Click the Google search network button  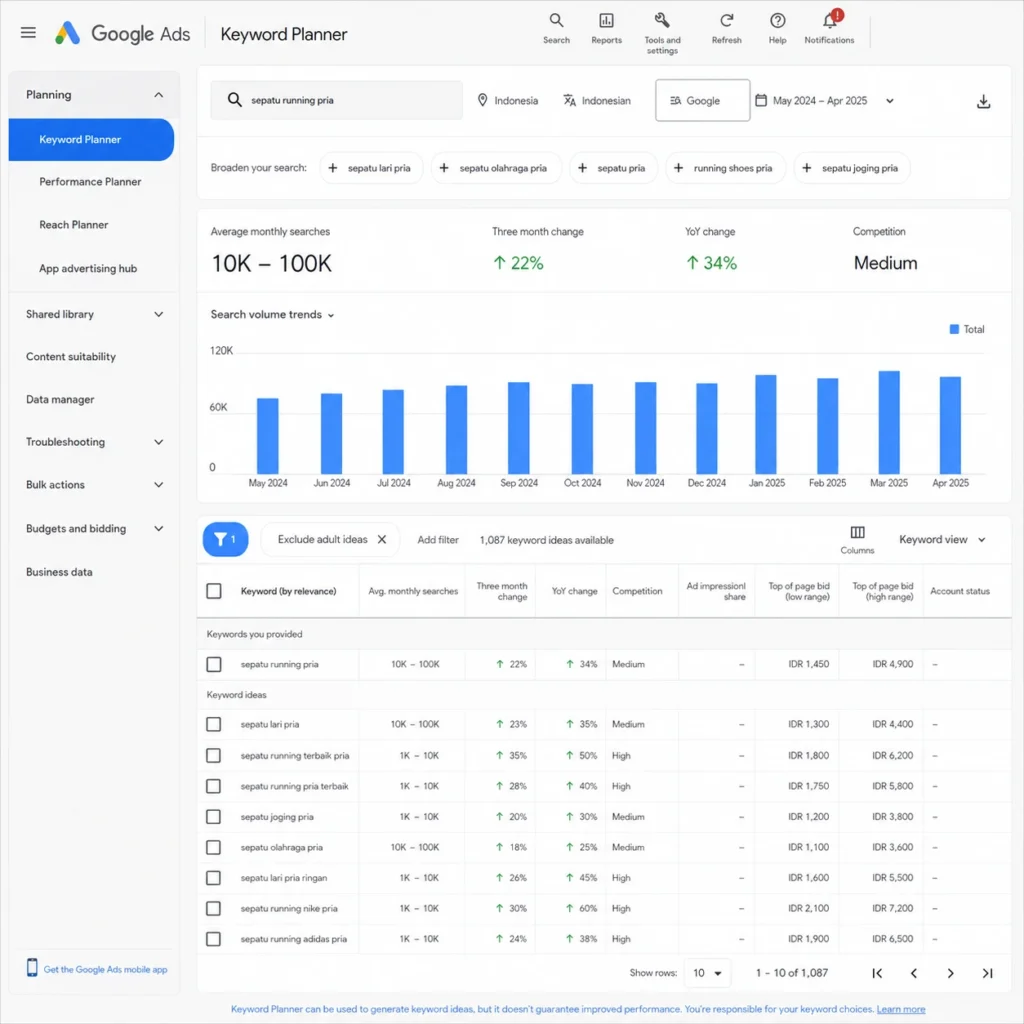(x=702, y=101)
